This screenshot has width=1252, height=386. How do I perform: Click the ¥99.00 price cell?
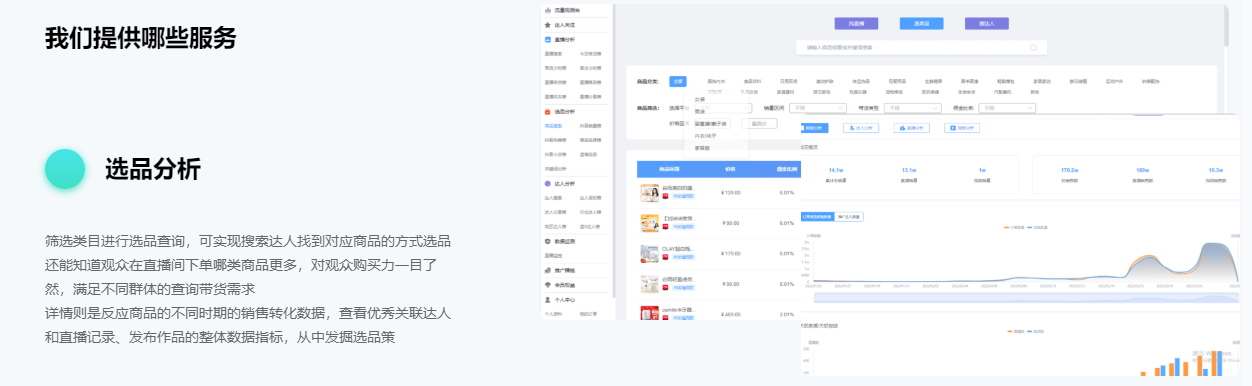730,223
